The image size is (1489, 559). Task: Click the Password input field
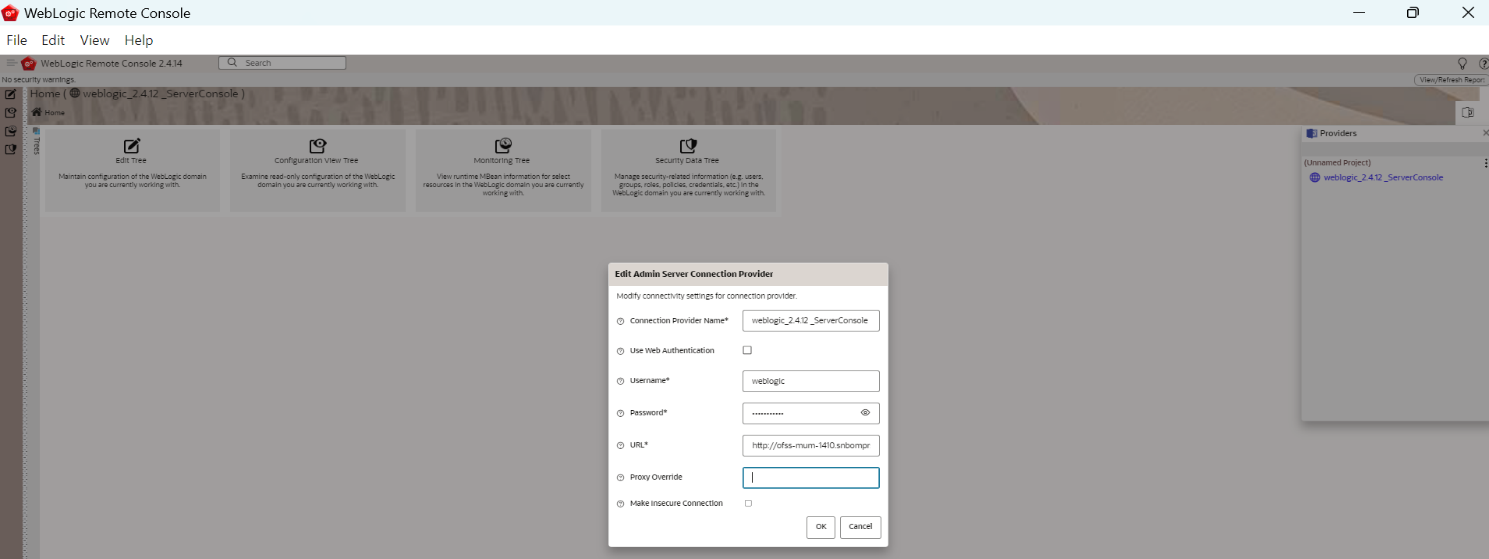coord(811,413)
